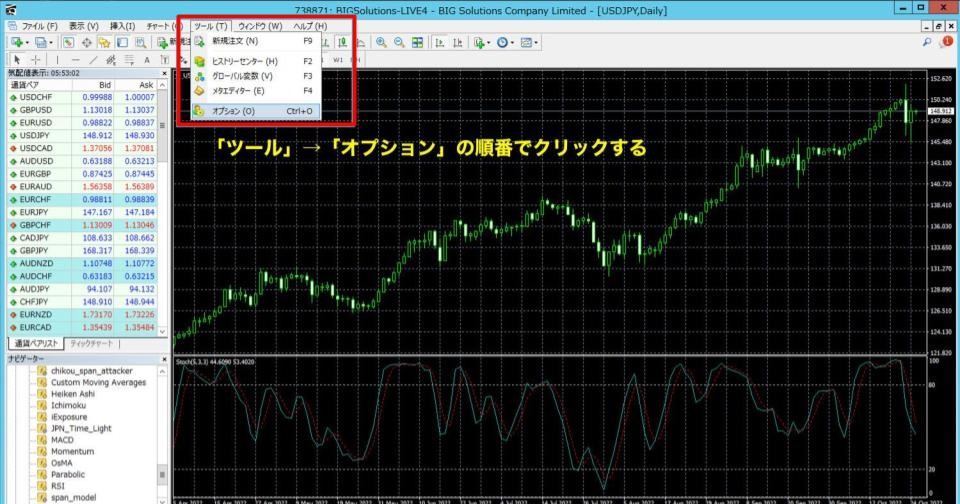Image resolution: width=960 pixels, height=504 pixels.
Task: Close the Navigator panel
Action: pyautogui.click(x=163, y=358)
